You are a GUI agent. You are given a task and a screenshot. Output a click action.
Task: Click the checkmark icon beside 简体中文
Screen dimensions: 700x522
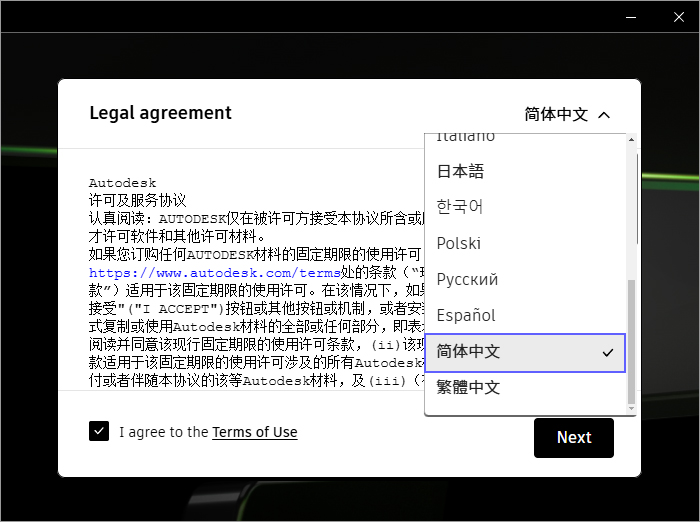click(608, 353)
